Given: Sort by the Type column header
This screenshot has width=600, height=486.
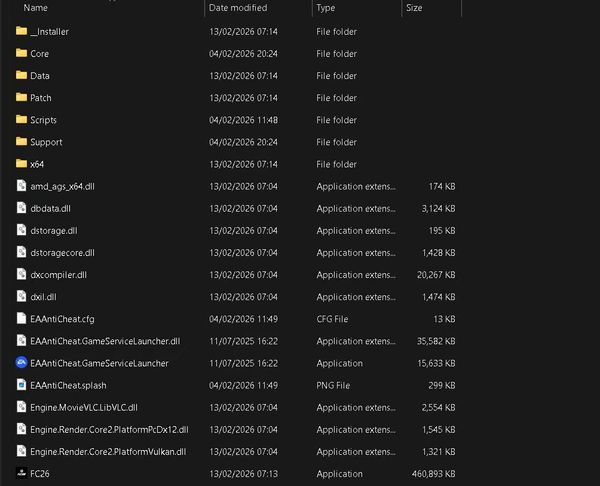Looking at the screenshot, I should [x=326, y=8].
